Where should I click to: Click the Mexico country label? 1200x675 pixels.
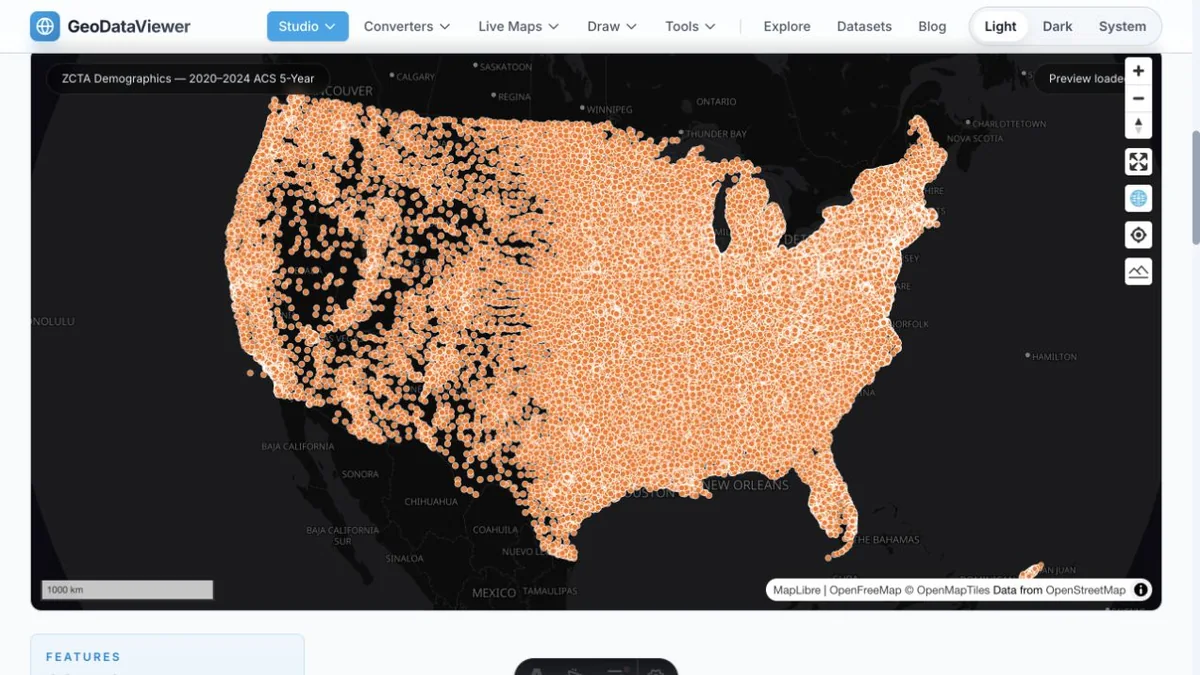tap(493, 593)
